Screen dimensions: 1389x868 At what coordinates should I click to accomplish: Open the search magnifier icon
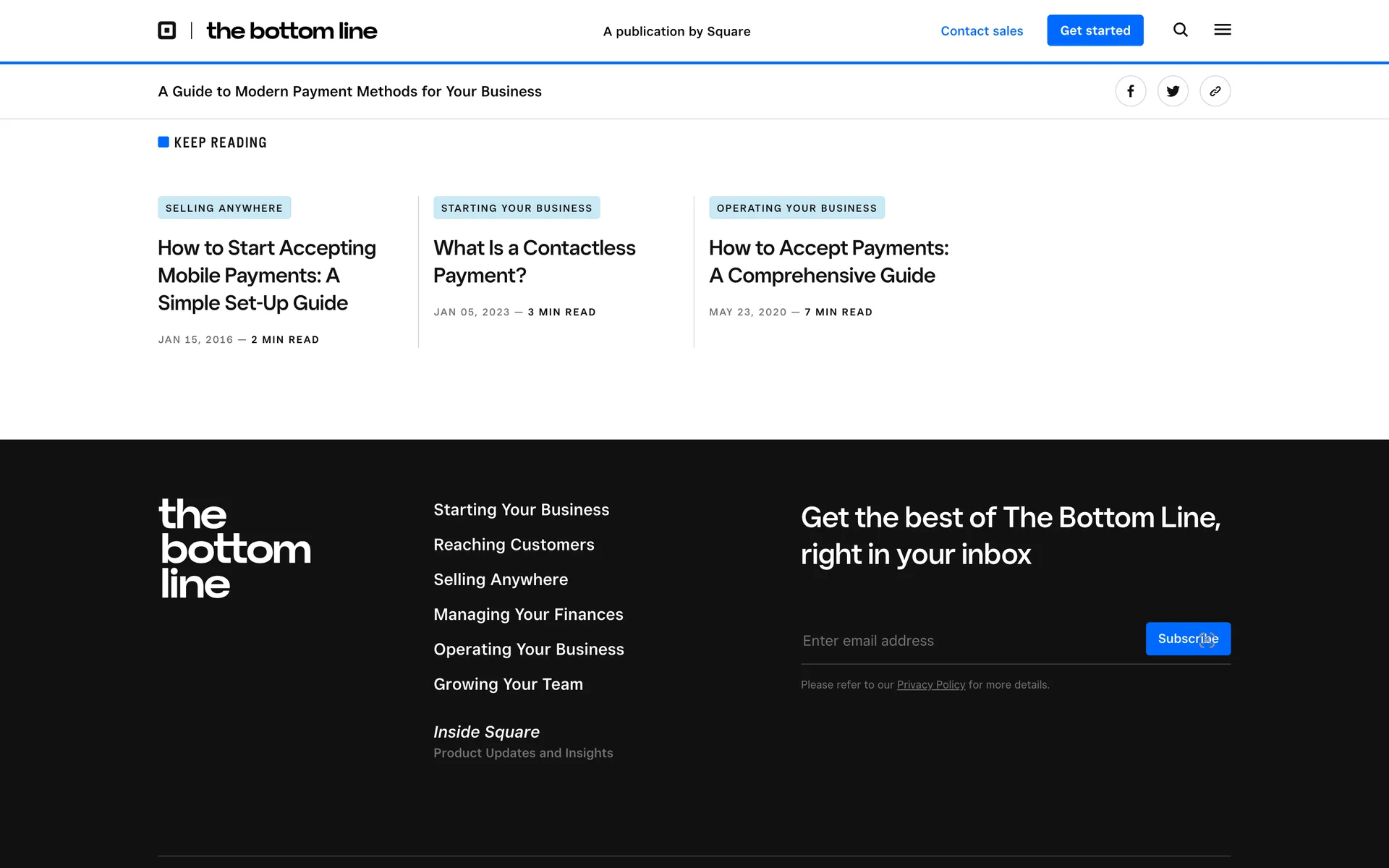pos(1180,30)
